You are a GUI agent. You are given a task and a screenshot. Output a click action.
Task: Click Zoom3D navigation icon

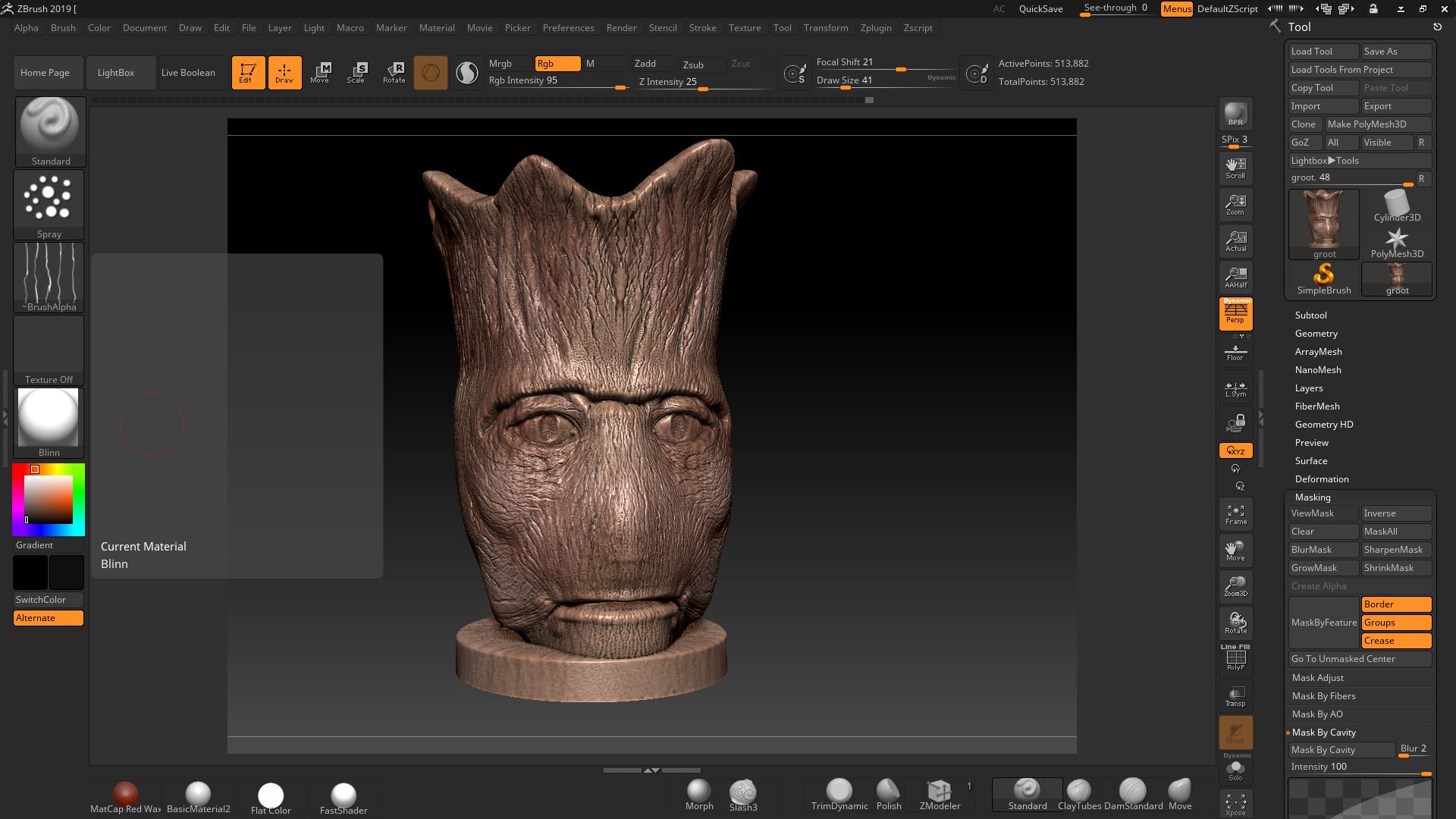coord(1235,586)
